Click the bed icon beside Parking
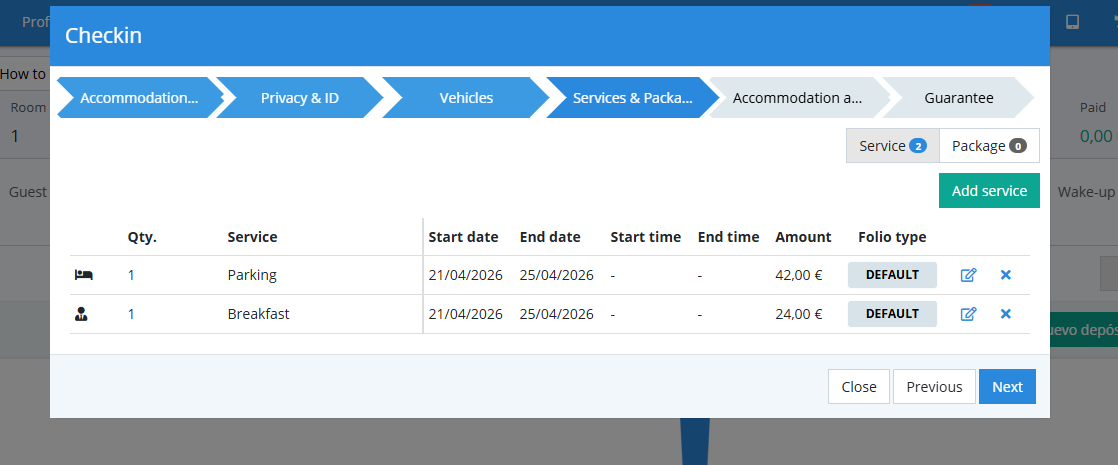1118x465 pixels. coord(83,275)
